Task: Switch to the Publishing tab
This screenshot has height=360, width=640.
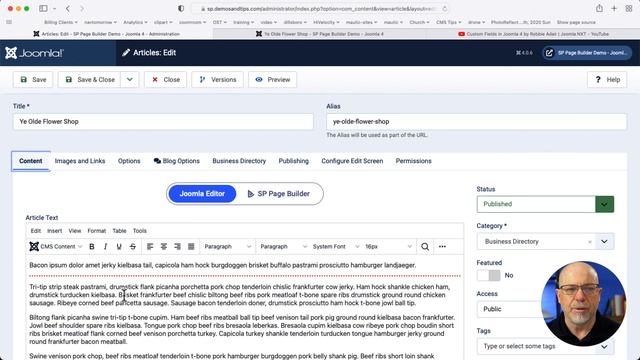Action: tap(293, 161)
